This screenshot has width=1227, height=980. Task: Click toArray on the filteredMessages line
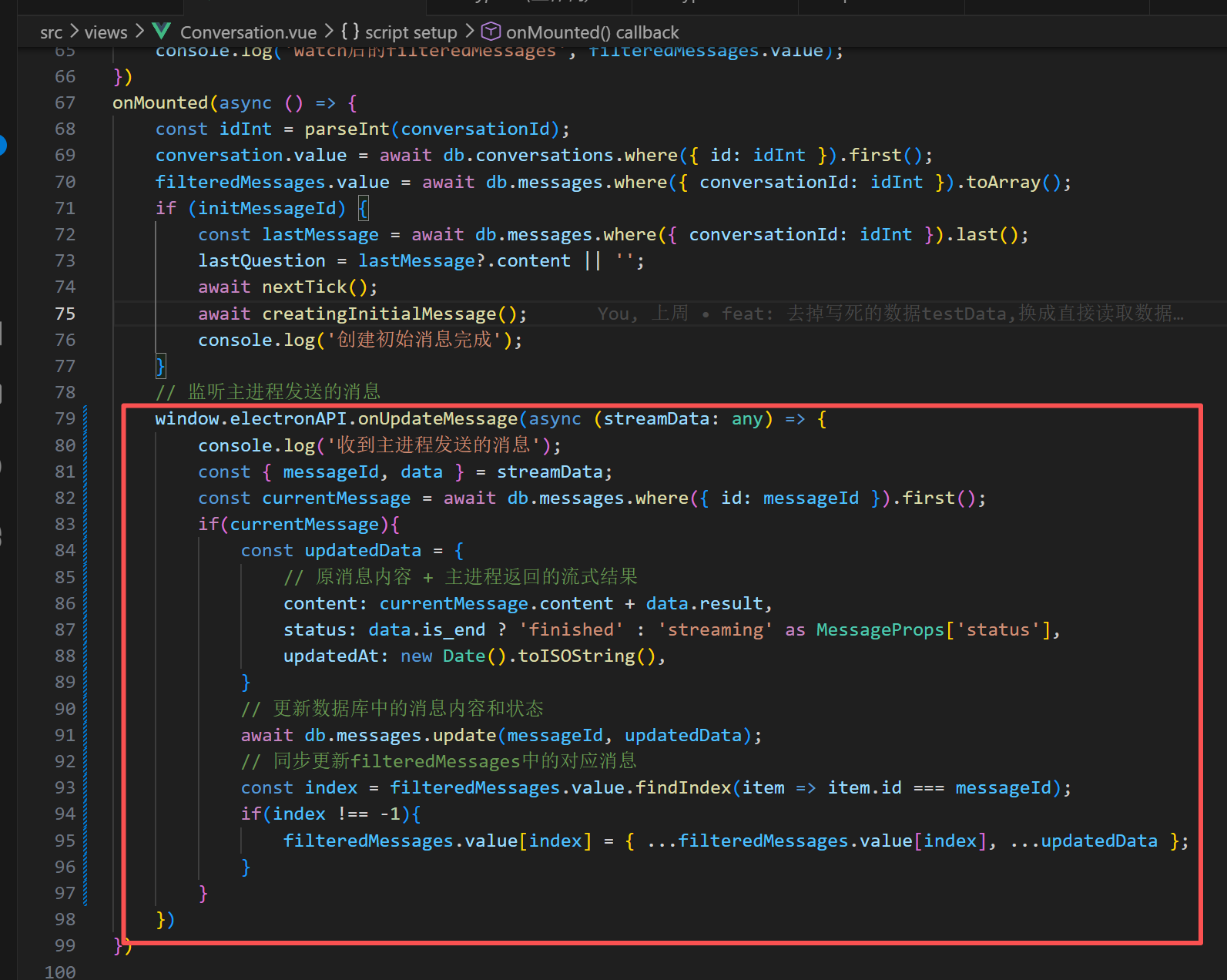pyautogui.click(x=1003, y=182)
